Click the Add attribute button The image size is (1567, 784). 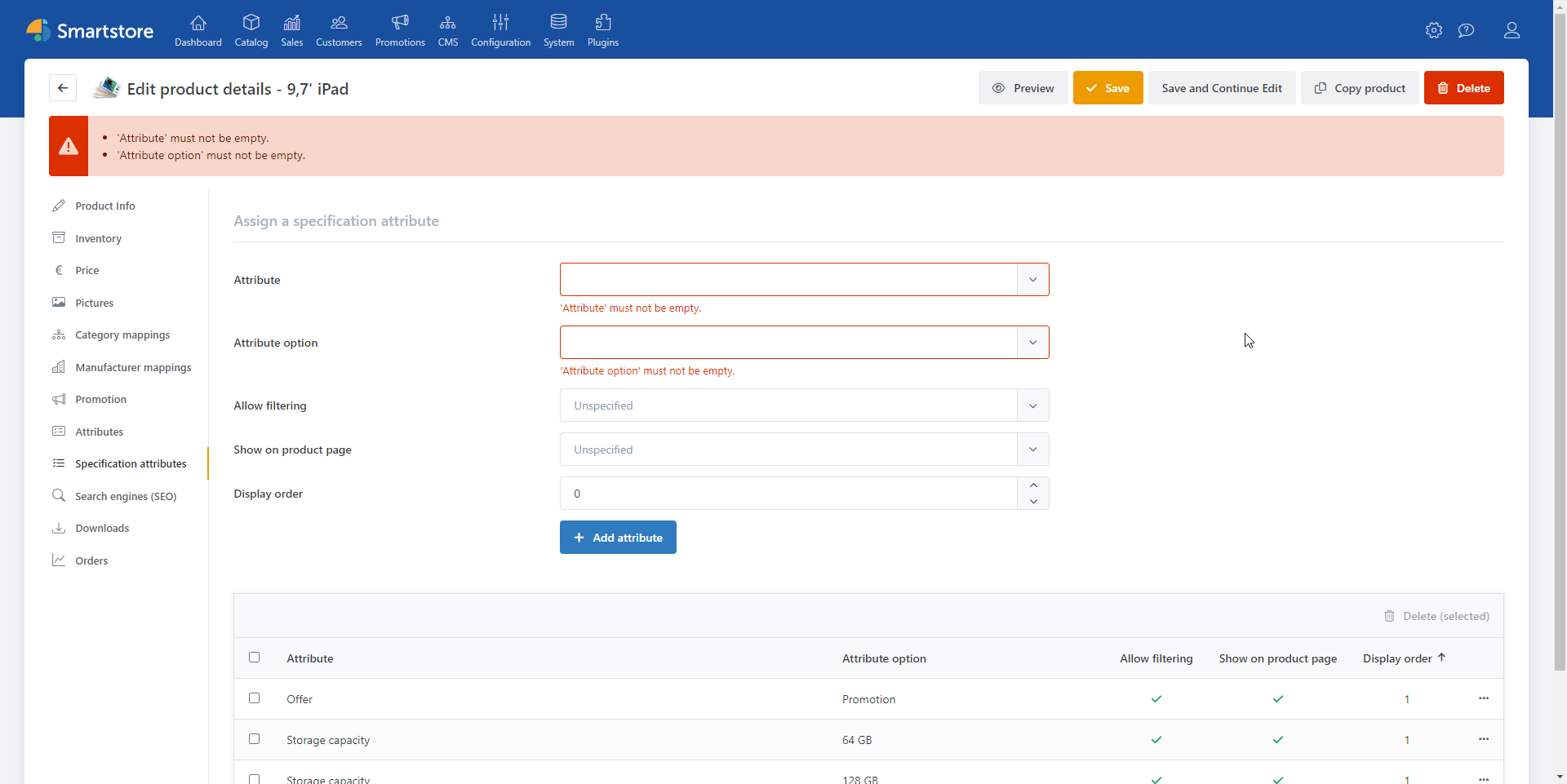[x=618, y=537]
